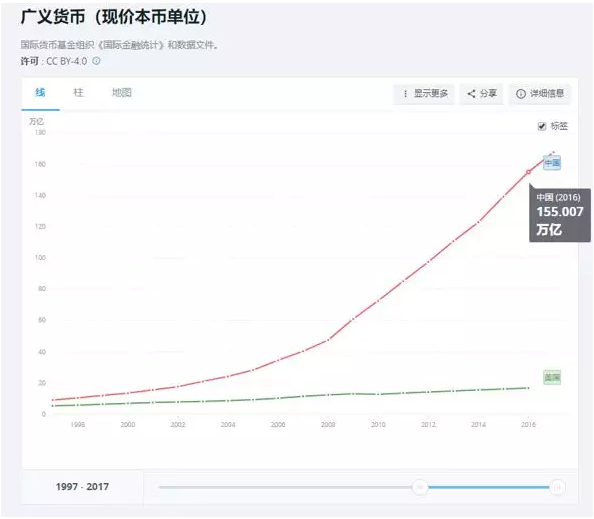Click the left handle of year range slider

coord(420,487)
